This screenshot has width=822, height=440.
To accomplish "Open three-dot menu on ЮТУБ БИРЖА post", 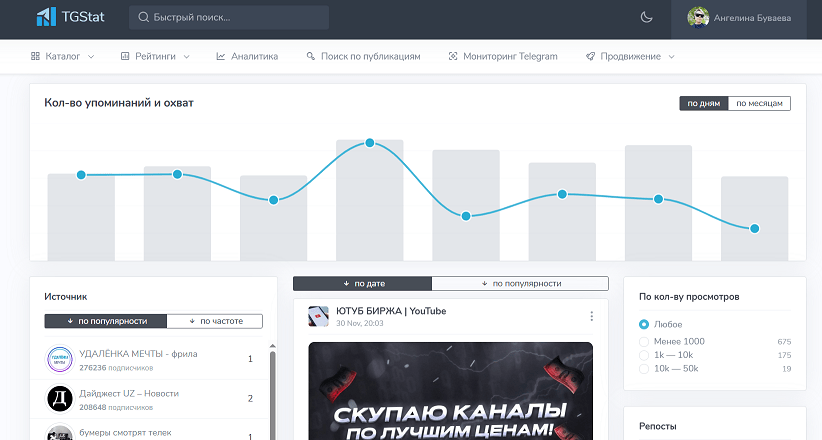I will pyautogui.click(x=591, y=316).
